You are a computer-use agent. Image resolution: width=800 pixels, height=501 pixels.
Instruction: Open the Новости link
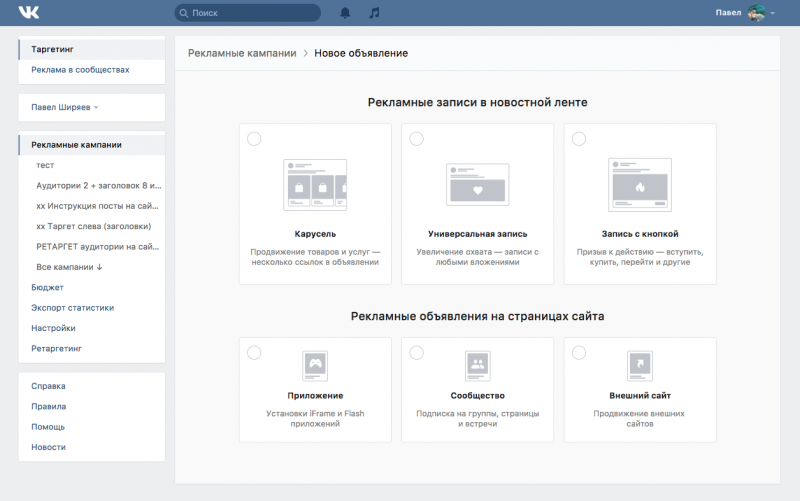[48, 447]
